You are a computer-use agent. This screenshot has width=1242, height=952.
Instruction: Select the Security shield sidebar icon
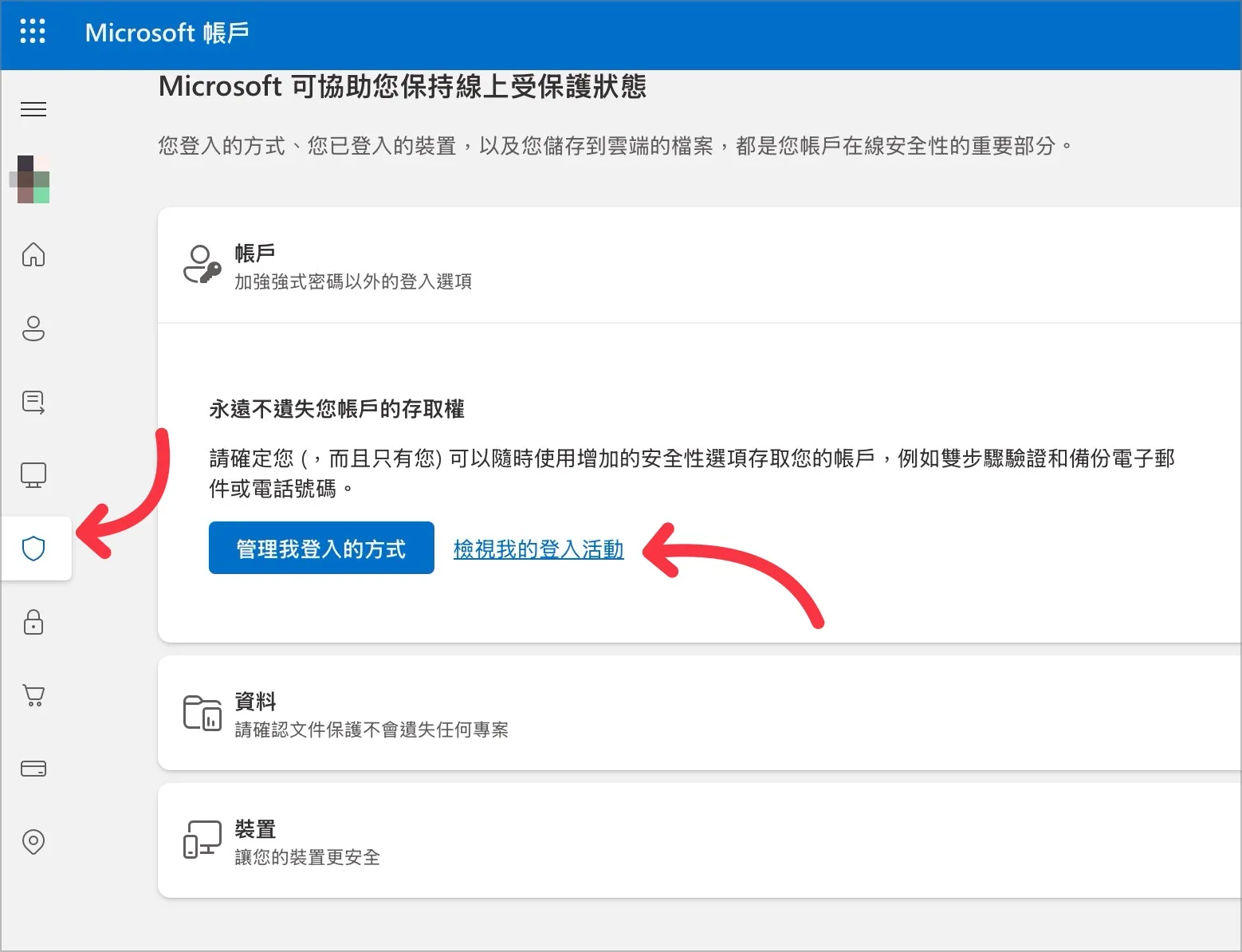click(33, 549)
